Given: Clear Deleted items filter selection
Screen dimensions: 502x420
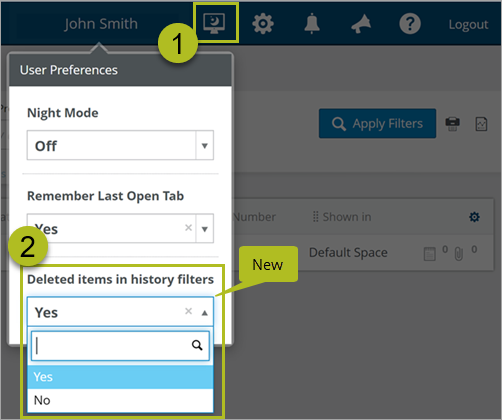Looking at the screenshot, I should 188,311.
